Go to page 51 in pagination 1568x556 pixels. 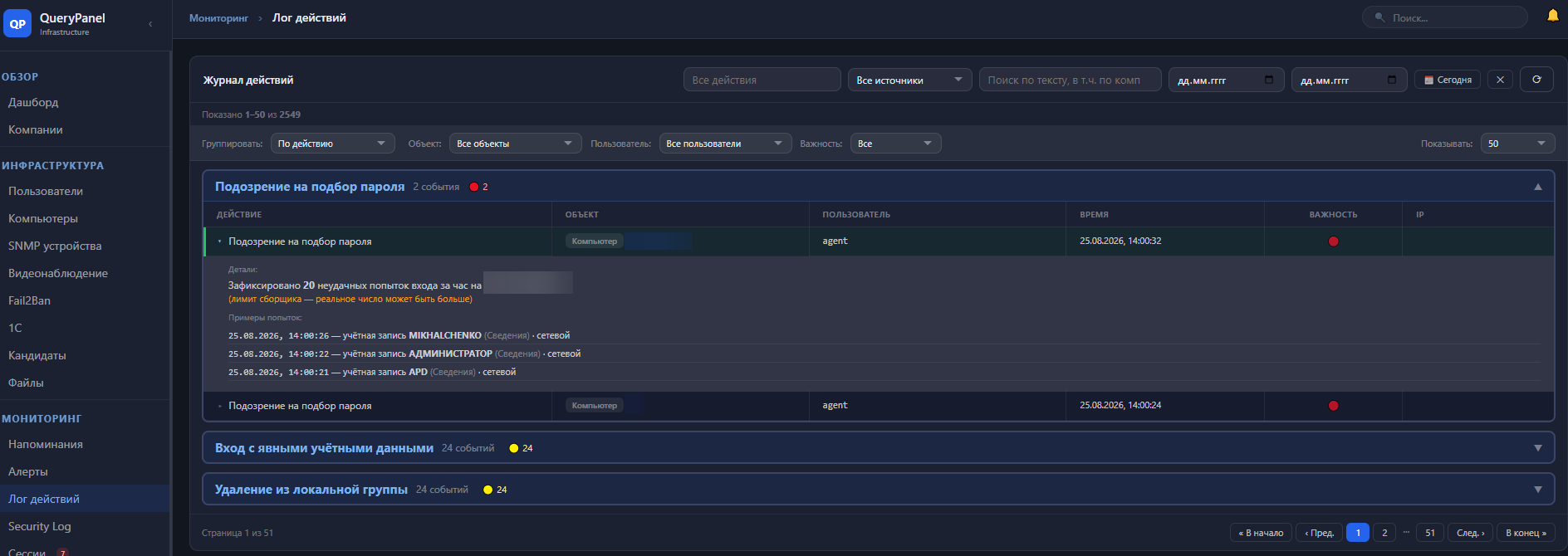tap(1430, 533)
